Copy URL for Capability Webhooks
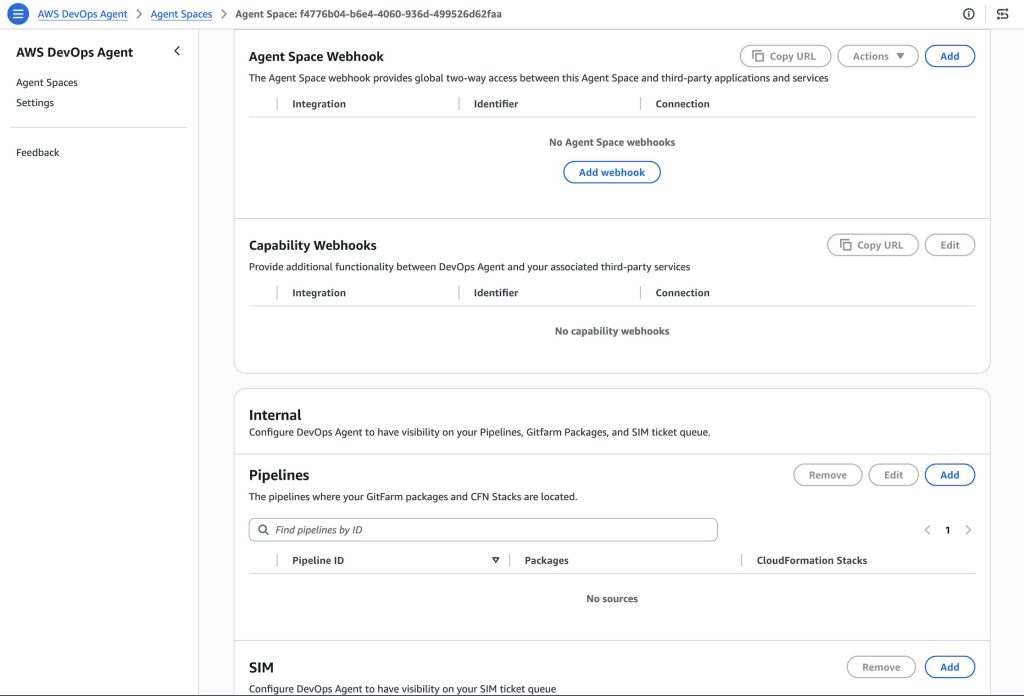The image size is (1024, 696). click(872, 245)
